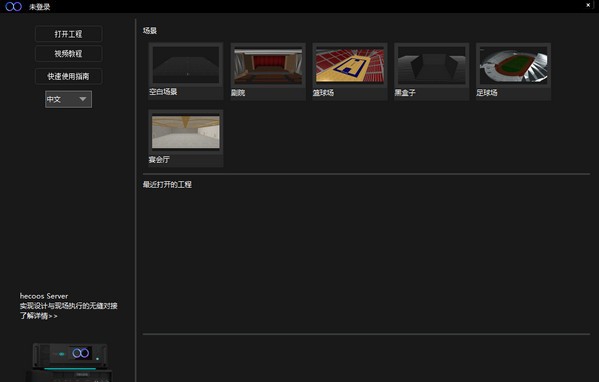Click the hecoos Server title text
Screen dimensions: 599x382
pyautogui.click(x=44, y=296)
